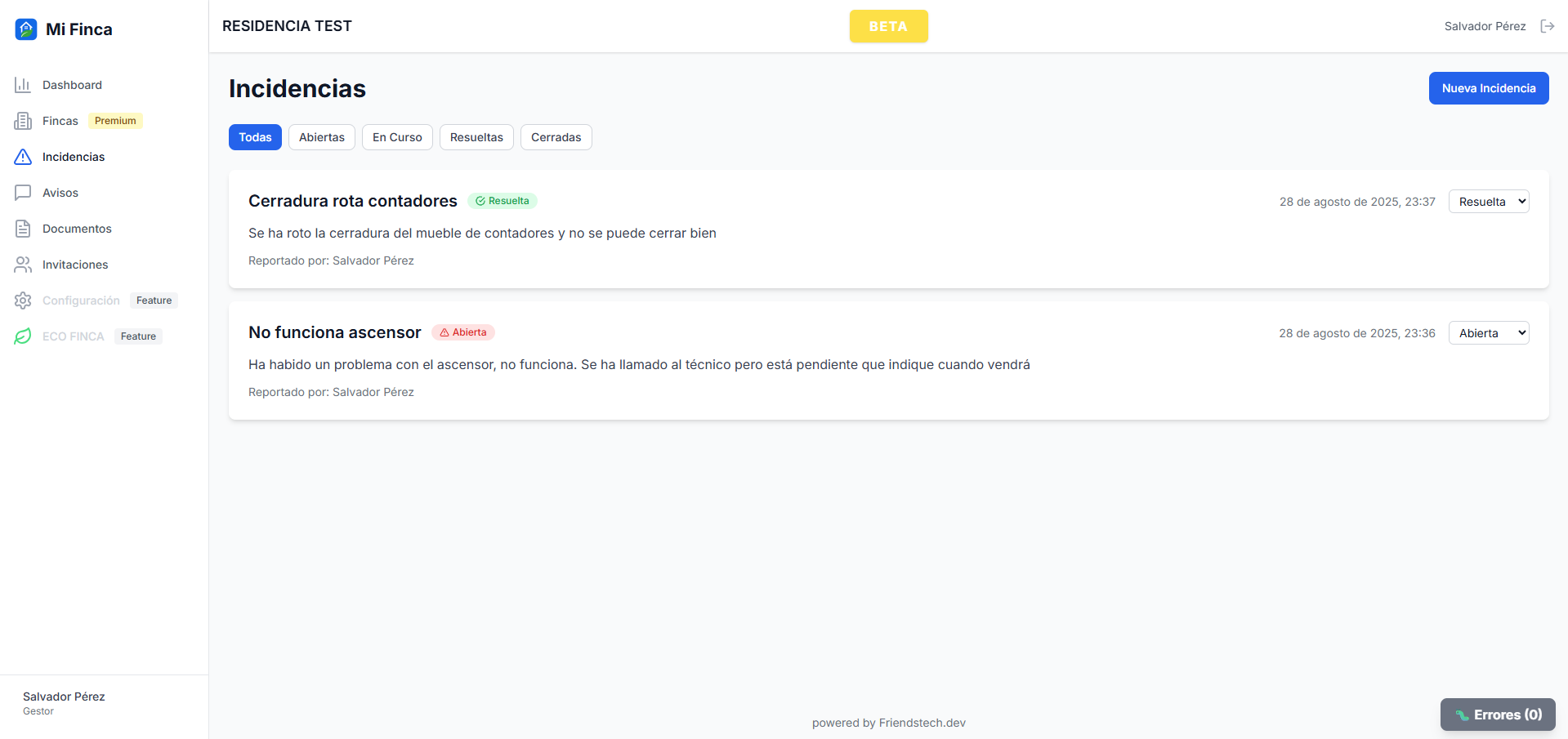1568x739 pixels.
Task: Click the ECO FINCA leaf icon
Action: tap(23, 336)
